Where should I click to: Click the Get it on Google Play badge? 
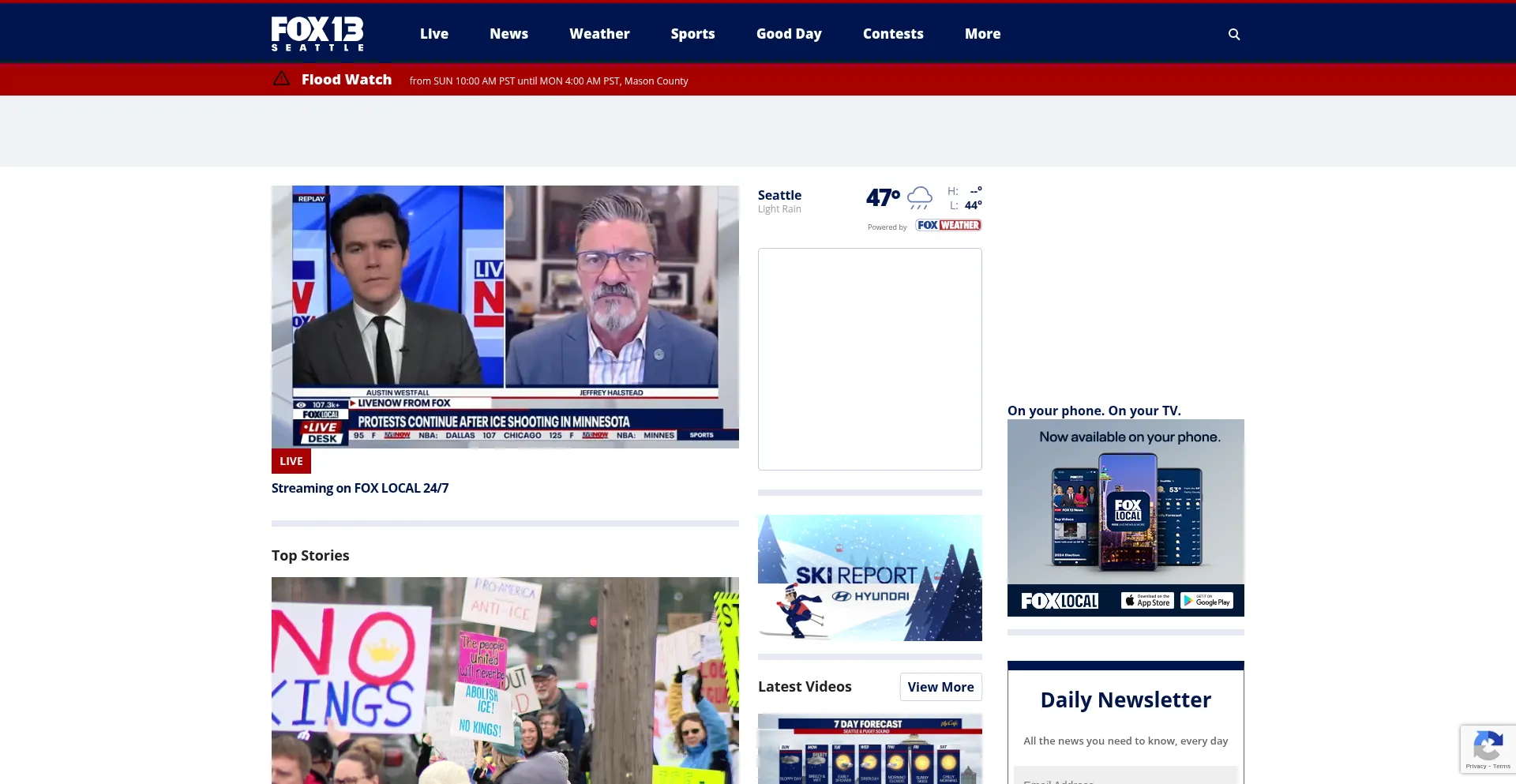[1206, 600]
